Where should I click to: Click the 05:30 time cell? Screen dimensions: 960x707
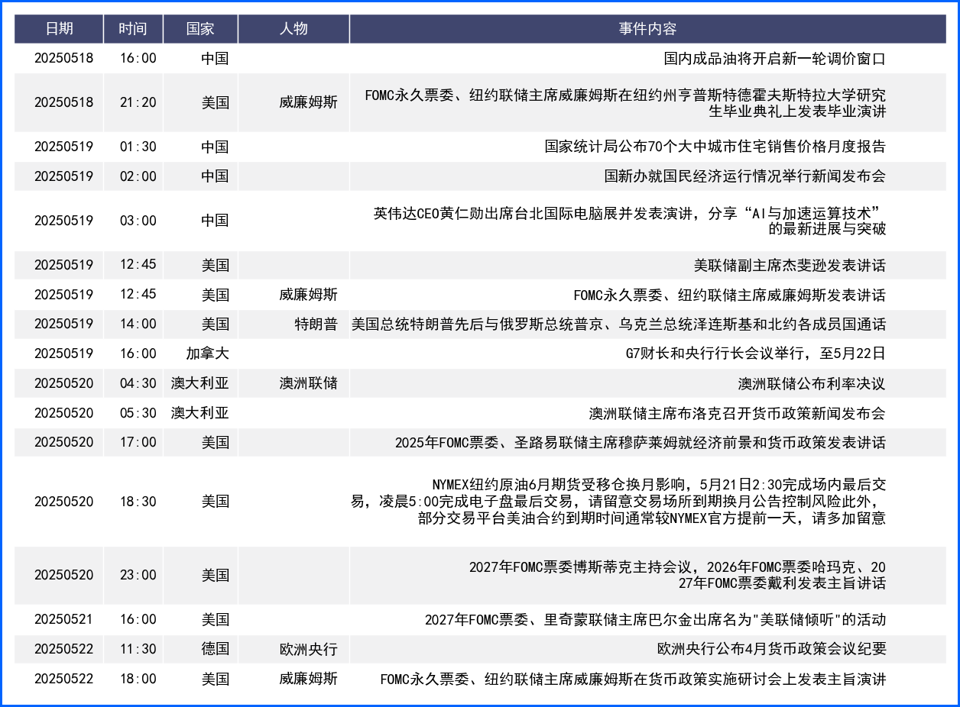[x=138, y=413]
